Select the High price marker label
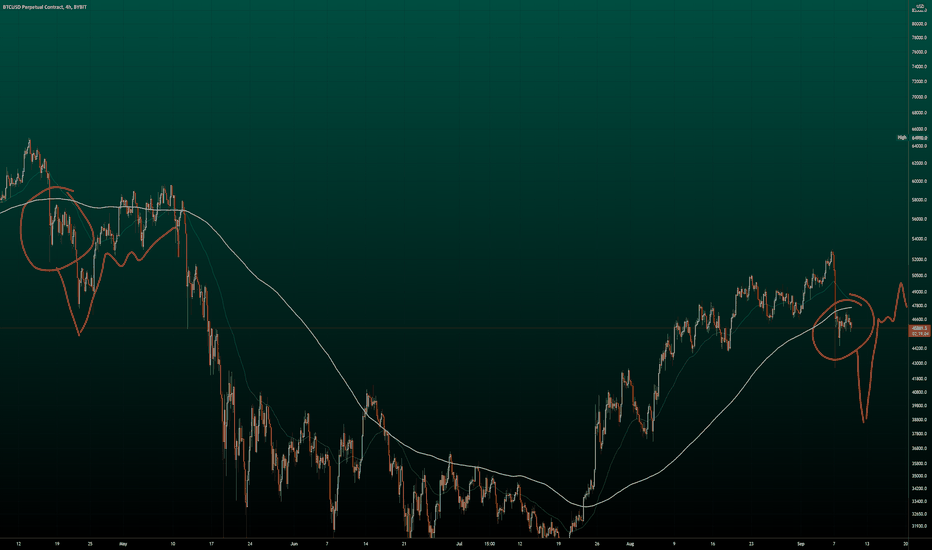Screen dimensions: 932x550 click(902, 137)
